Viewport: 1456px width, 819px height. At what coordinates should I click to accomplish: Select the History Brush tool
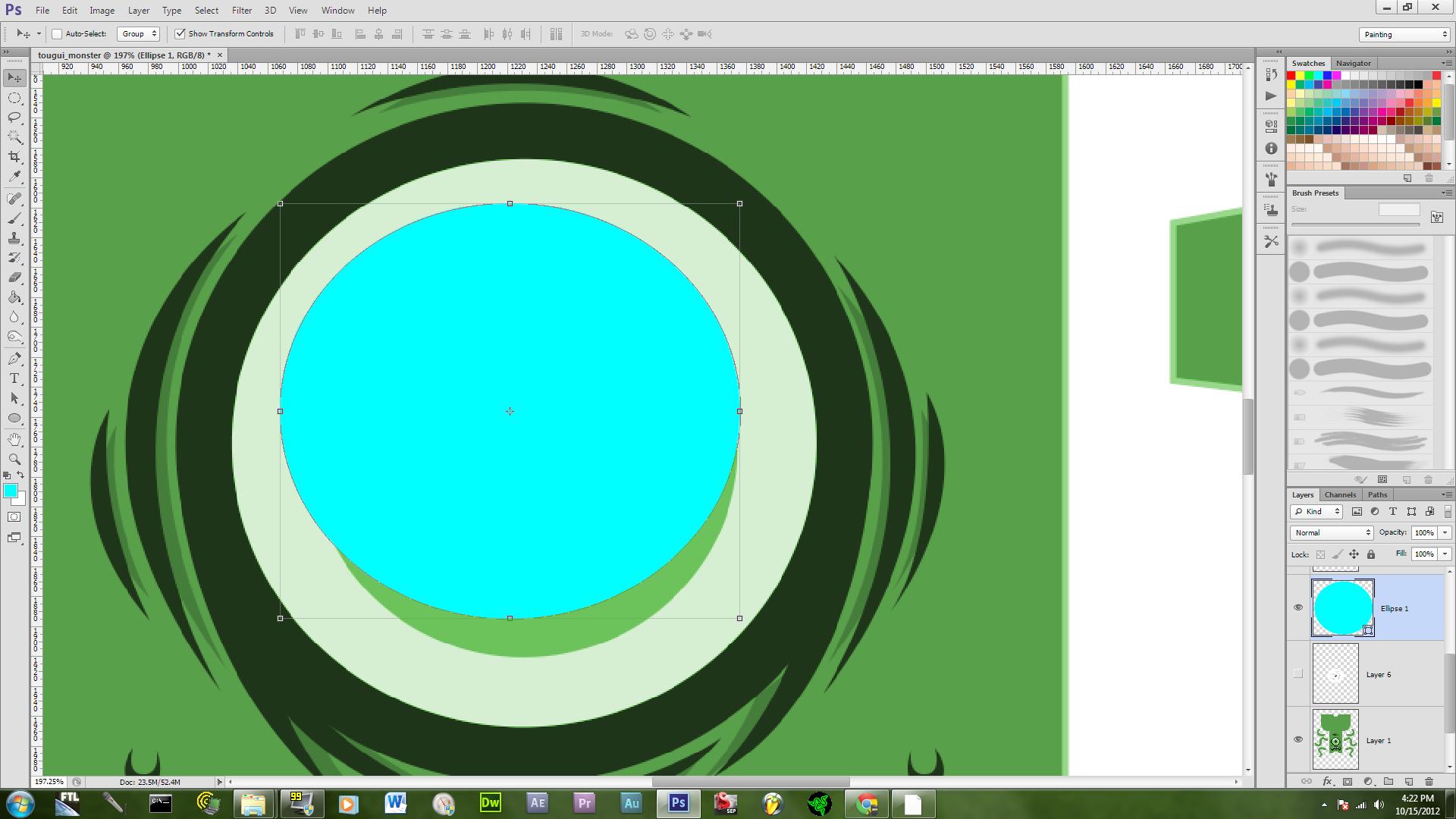[x=14, y=258]
